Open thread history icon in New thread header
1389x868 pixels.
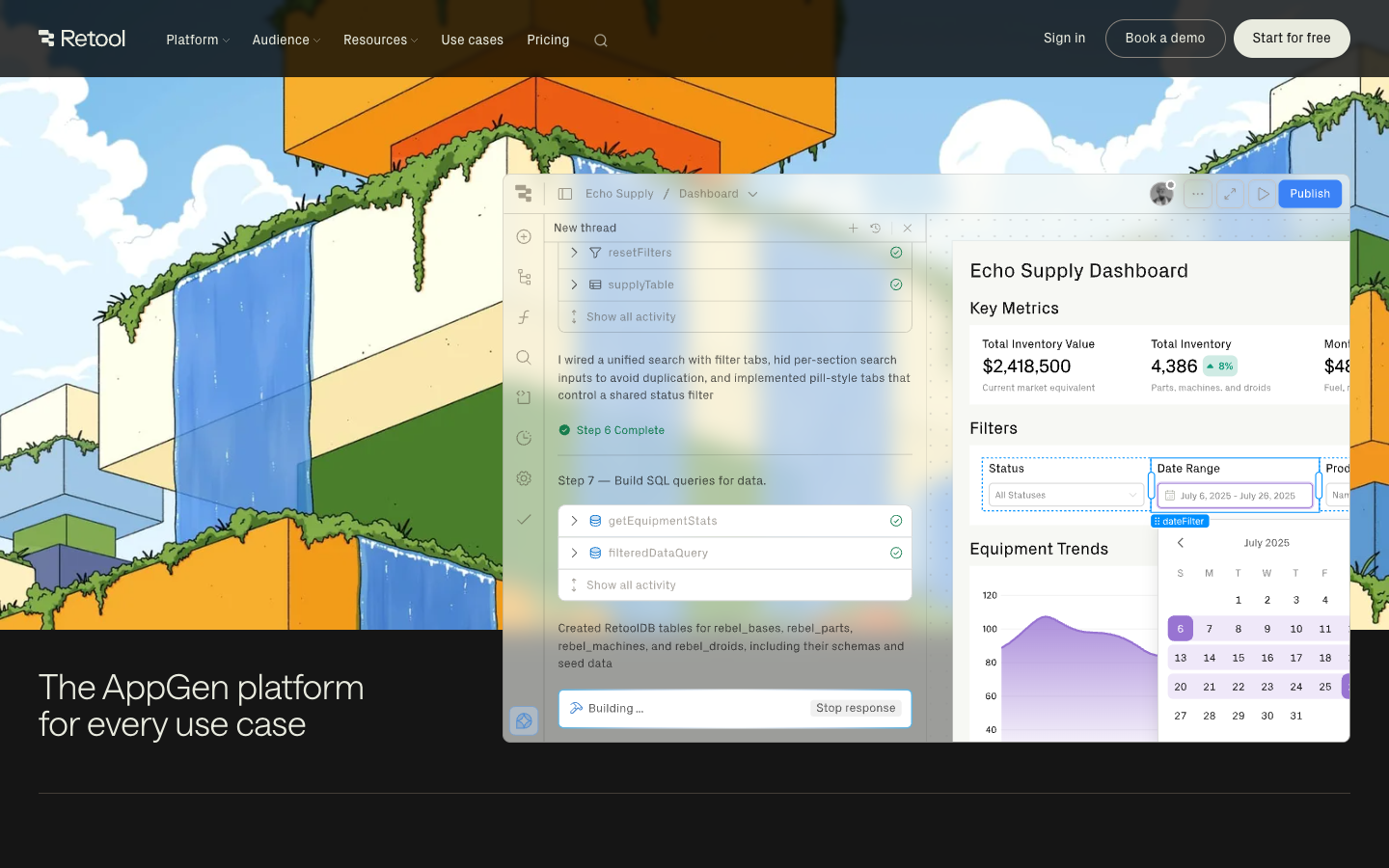coord(875,229)
